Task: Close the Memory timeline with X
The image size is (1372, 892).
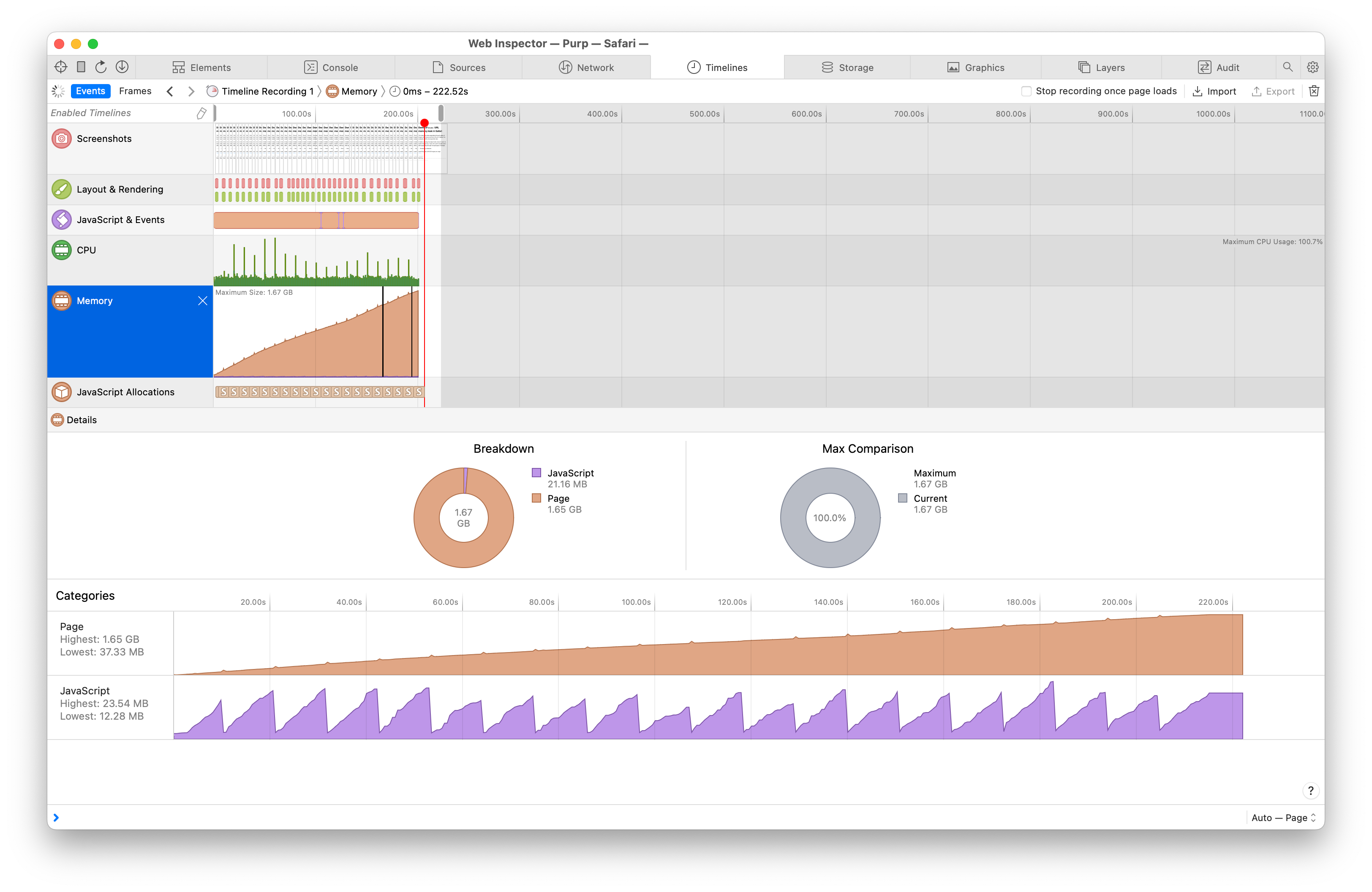Action: coord(202,301)
